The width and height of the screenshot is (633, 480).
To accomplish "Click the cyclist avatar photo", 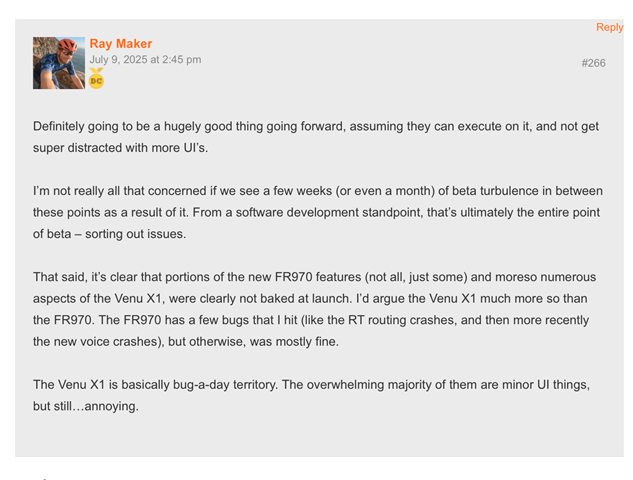I will [x=59, y=63].
